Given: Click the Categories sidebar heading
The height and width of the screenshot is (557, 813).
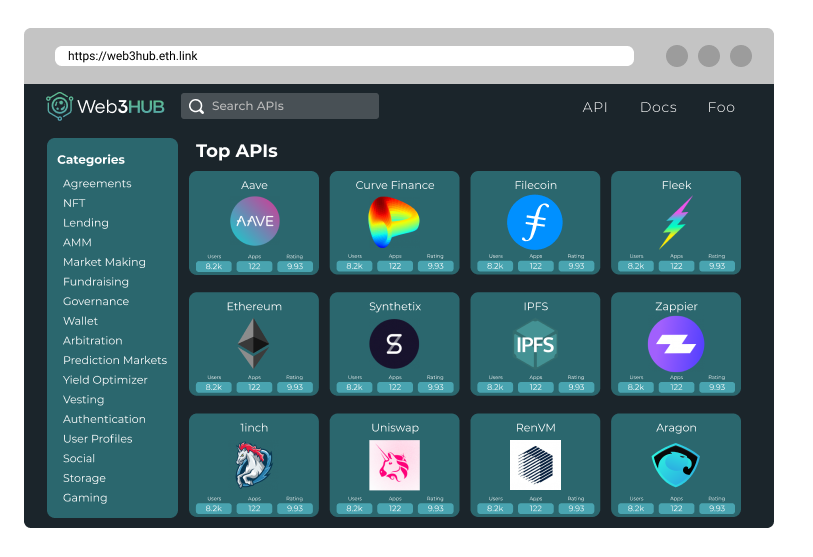Looking at the screenshot, I should pyautogui.click(x=91, y=160).
